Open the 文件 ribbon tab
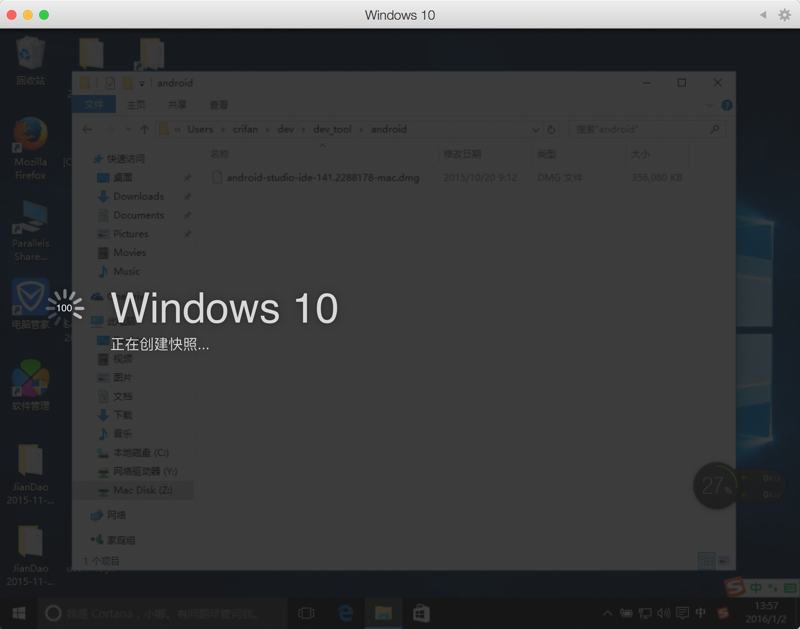The height and width of the screenshot is (629, 800). [x=94, y=105]
